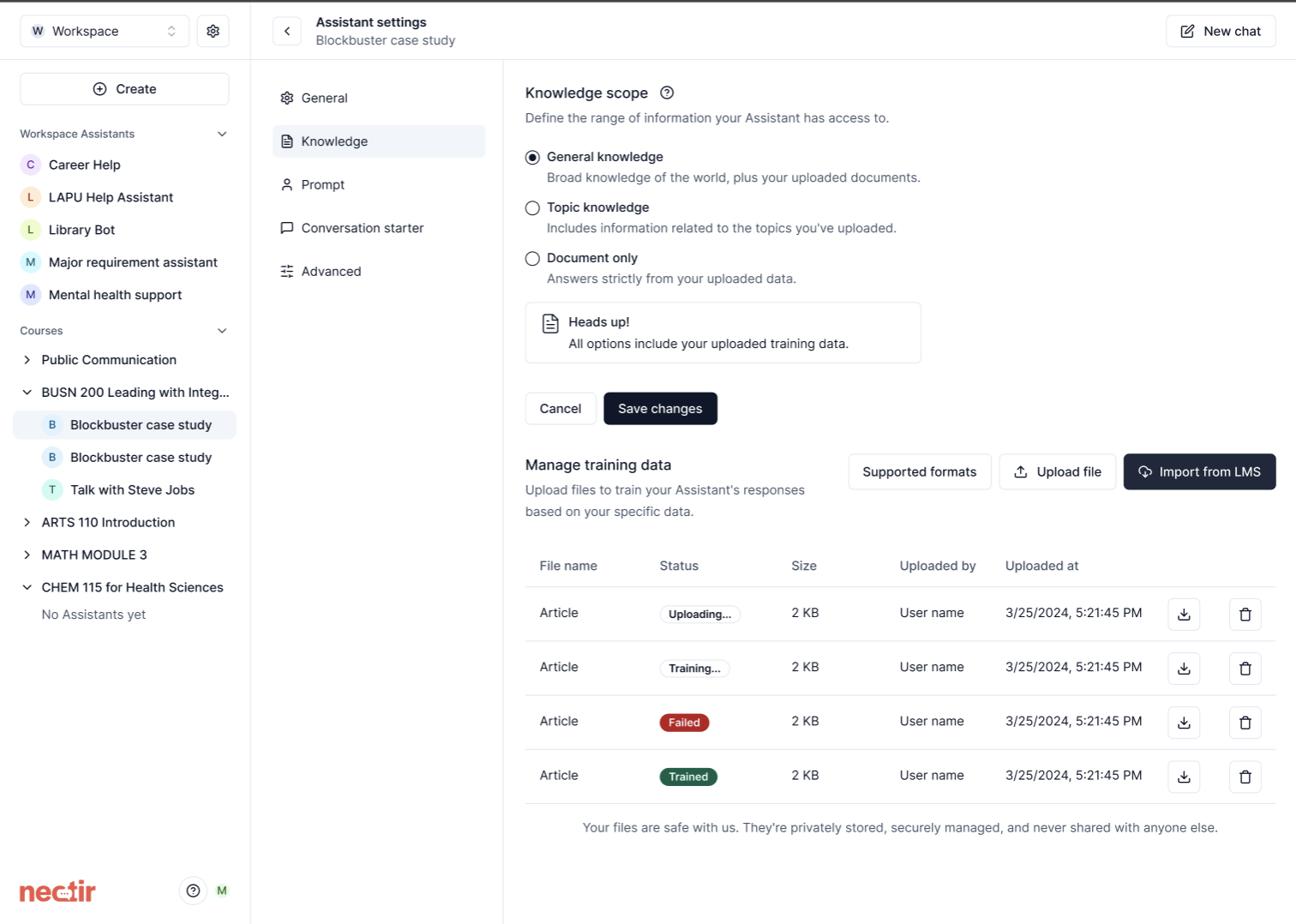
Task: Collapse the Workspace Assistants section
Action: pos(222,134)
